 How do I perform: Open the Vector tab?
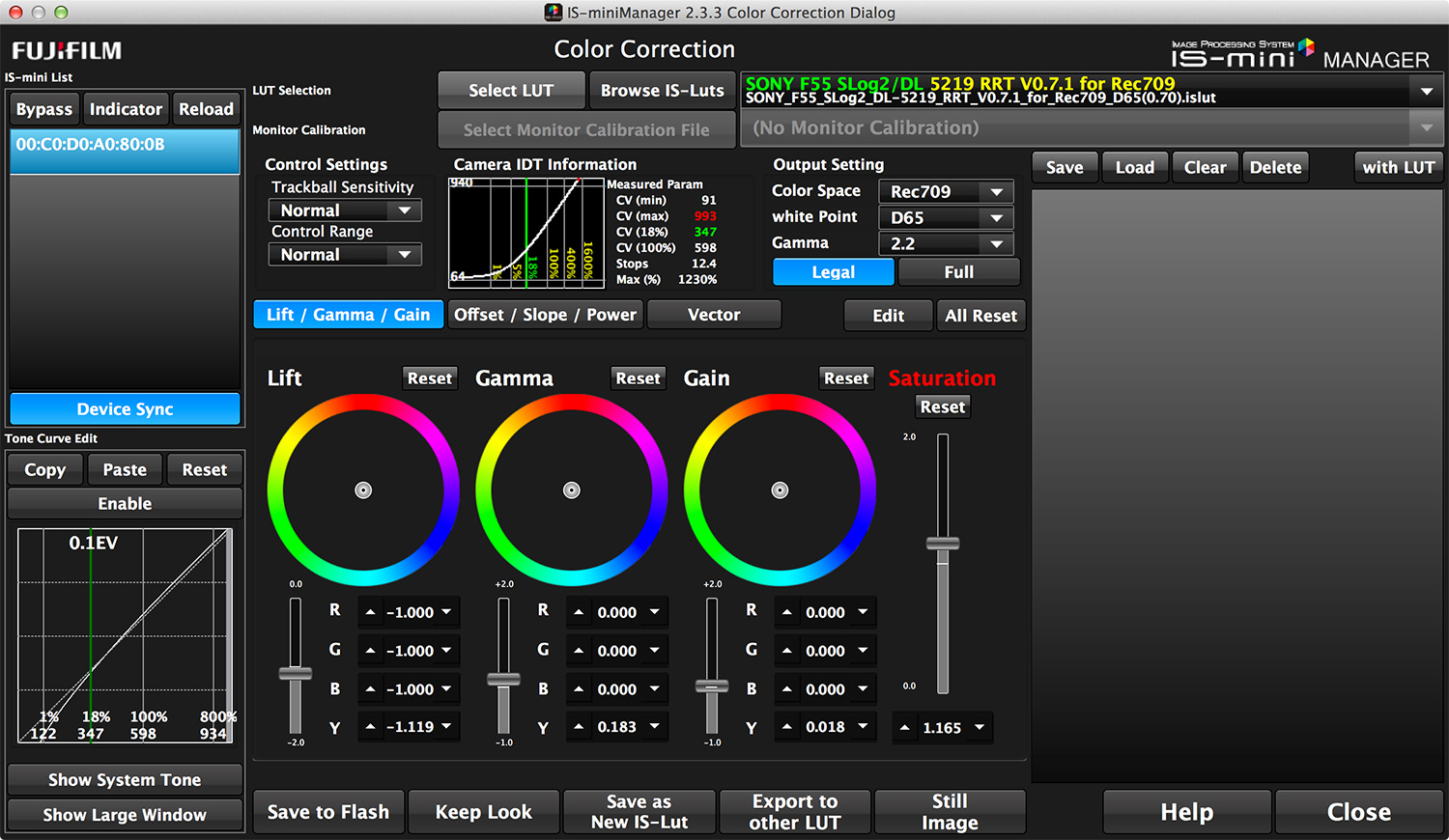[714, 315]
